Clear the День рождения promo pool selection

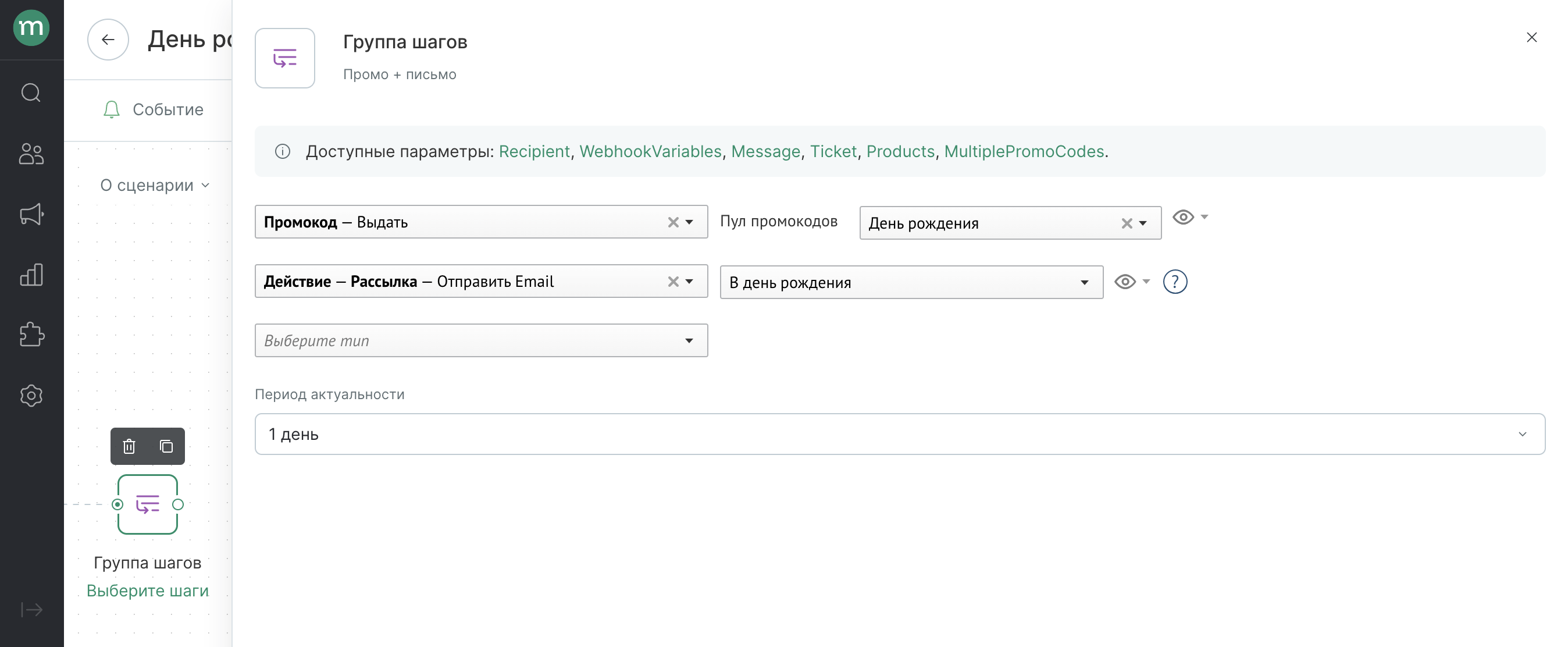(1127, 223)
